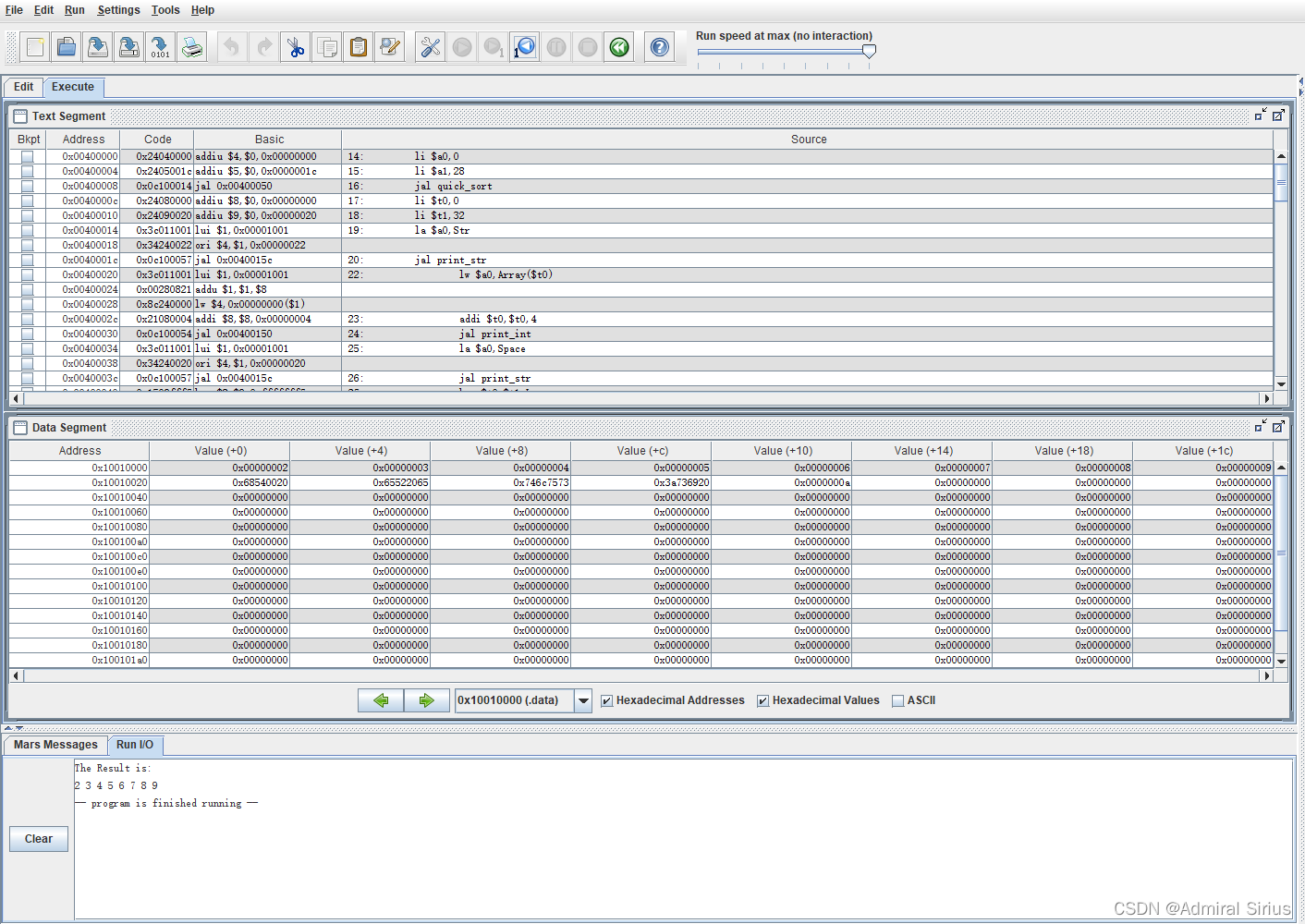This screenshot has height=924, width=1305.
Task: Run one step with step-forward icon
Action: click(494, 47)
